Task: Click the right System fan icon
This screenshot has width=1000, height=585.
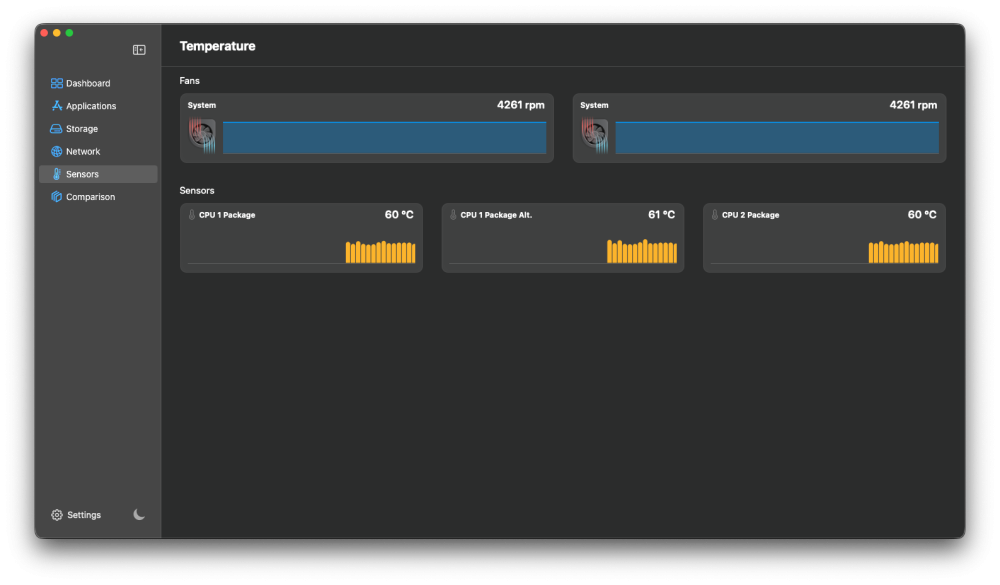Action: pyautogui.click(x=594, y=135)
